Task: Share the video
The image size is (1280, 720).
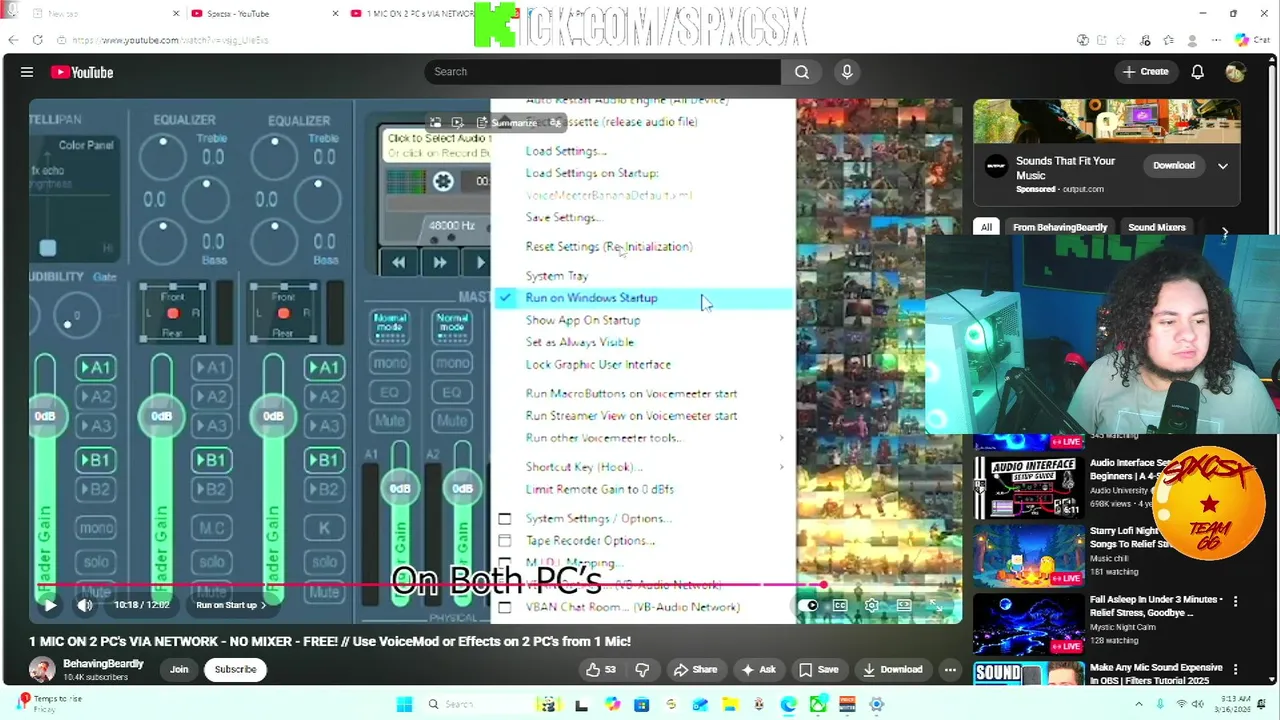Action: [x=695, y=669]
